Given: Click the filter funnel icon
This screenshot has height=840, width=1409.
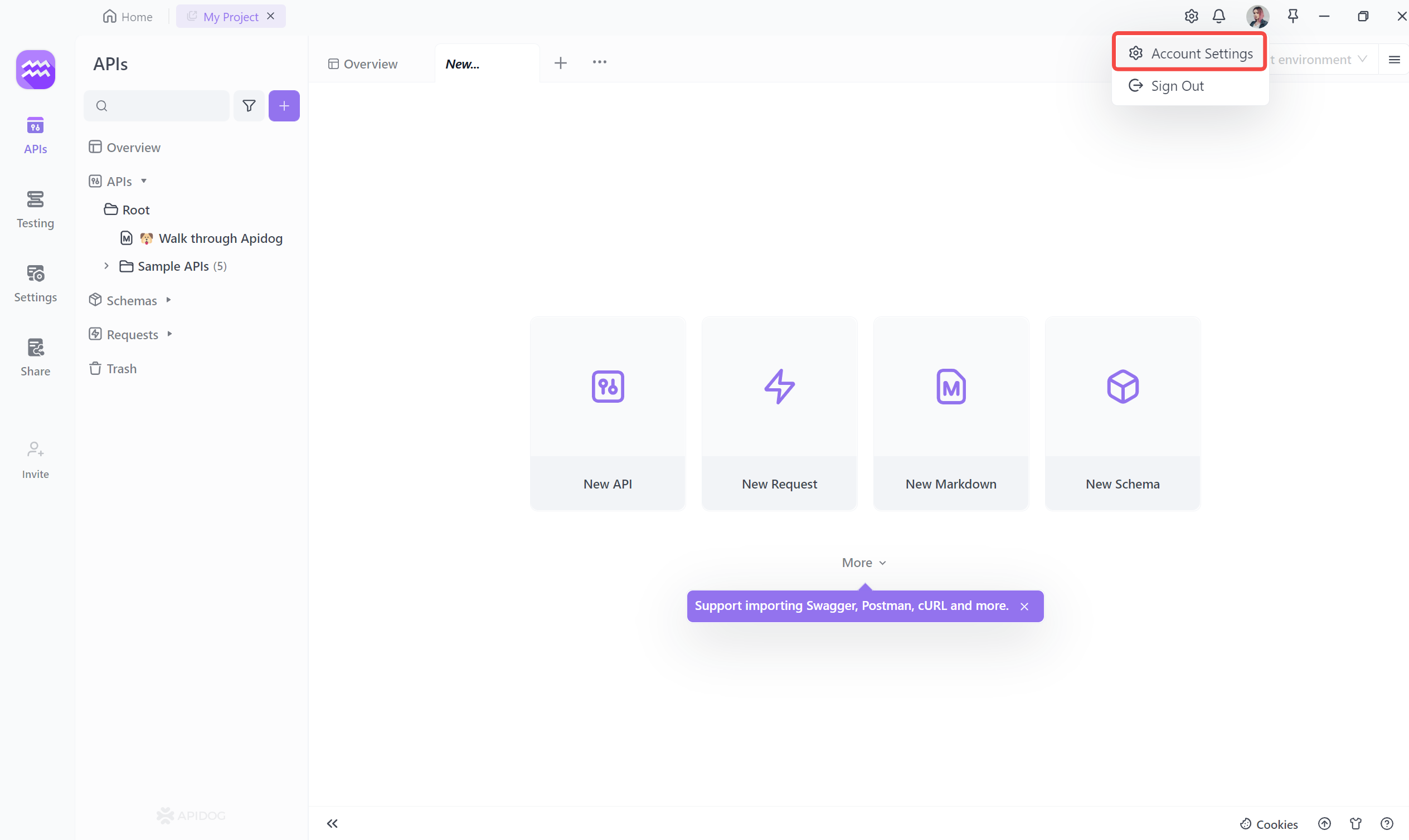Looking at the screenshot, I should click(x=249, y=106).
